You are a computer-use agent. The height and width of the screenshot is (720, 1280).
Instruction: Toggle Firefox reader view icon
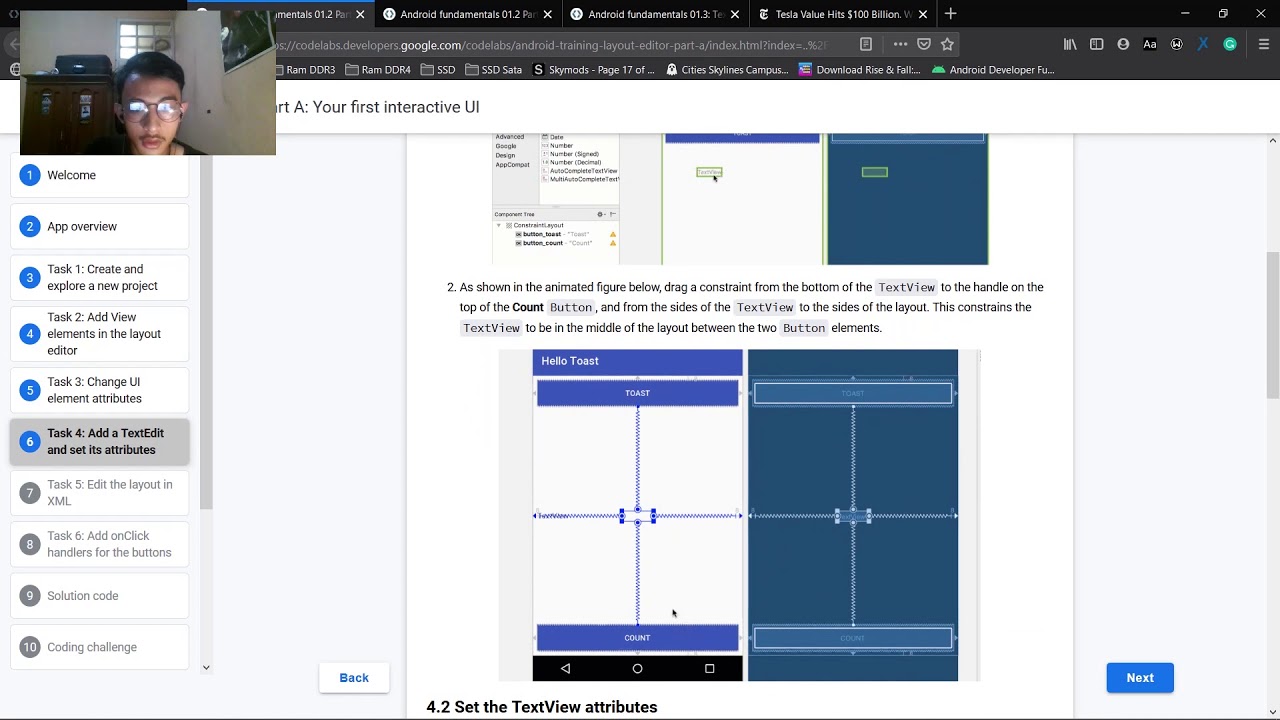pyautogui.click(x=866, y=44)
